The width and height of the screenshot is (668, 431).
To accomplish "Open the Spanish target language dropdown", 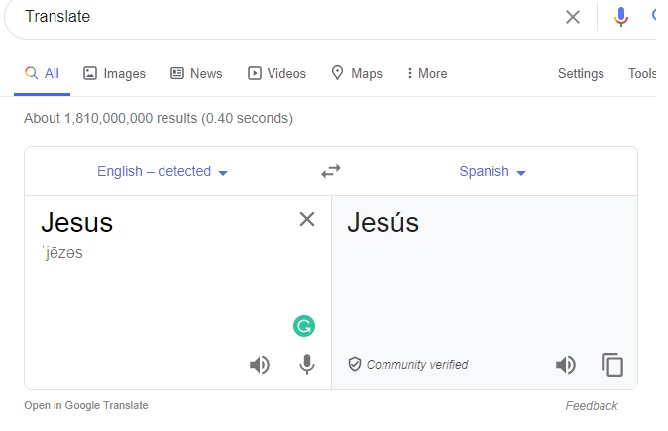I will tap(492, 172).
